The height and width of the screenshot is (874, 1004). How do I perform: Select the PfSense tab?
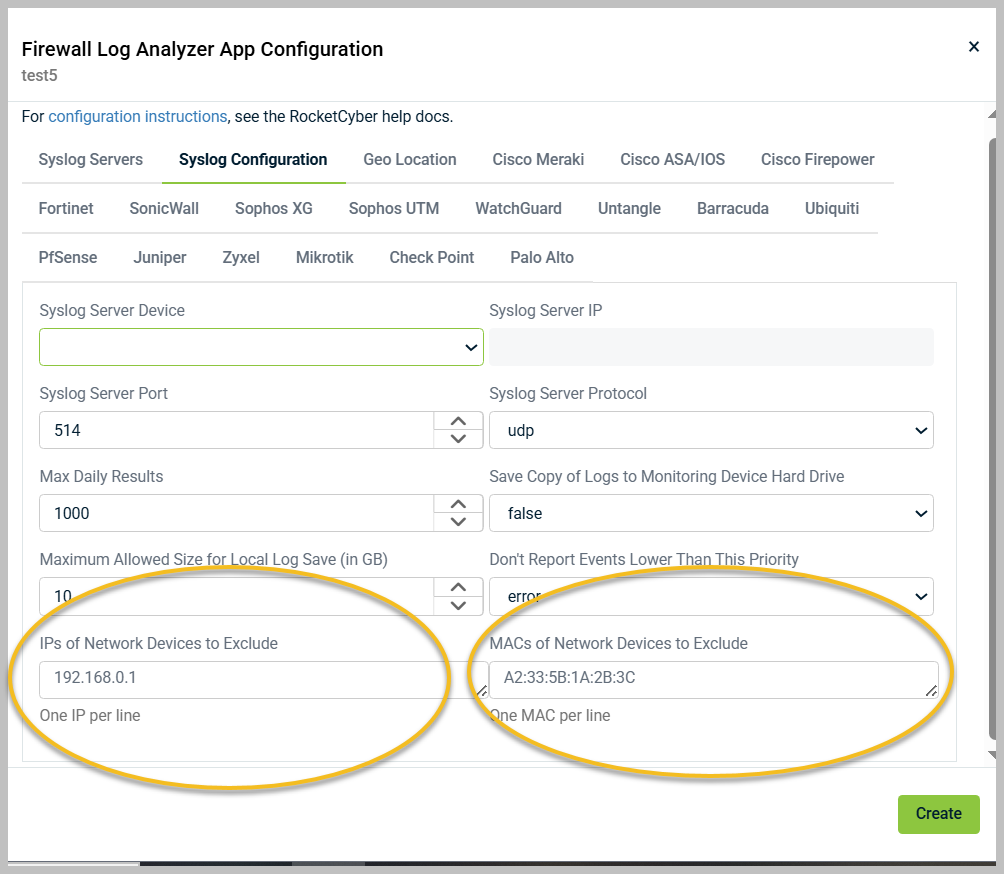coord(68,258)
